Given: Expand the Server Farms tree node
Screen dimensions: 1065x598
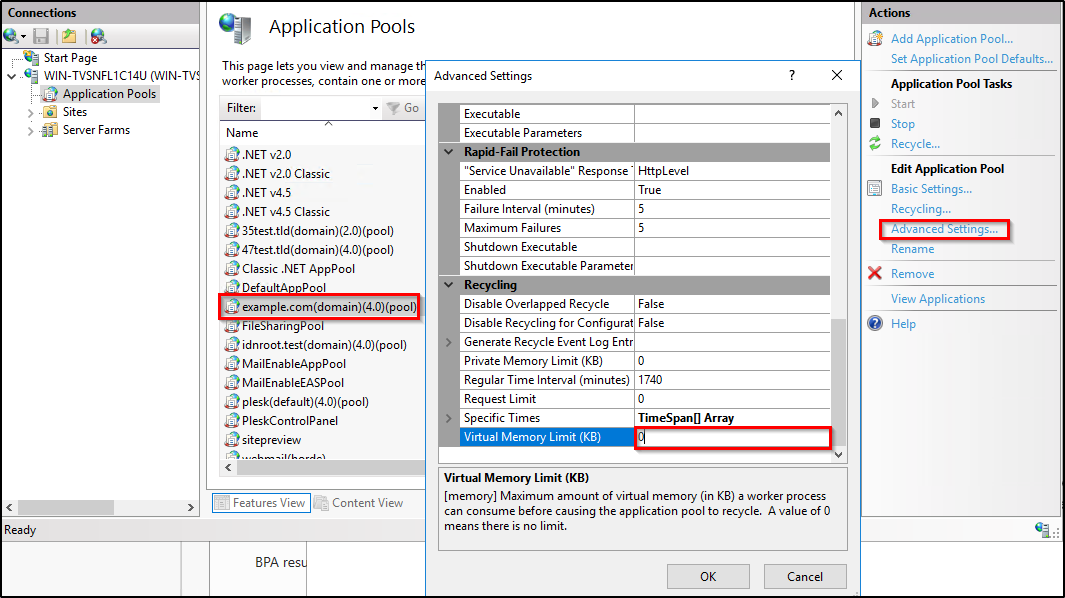Looking at the screenshot, I should click(x=29, y=131).
